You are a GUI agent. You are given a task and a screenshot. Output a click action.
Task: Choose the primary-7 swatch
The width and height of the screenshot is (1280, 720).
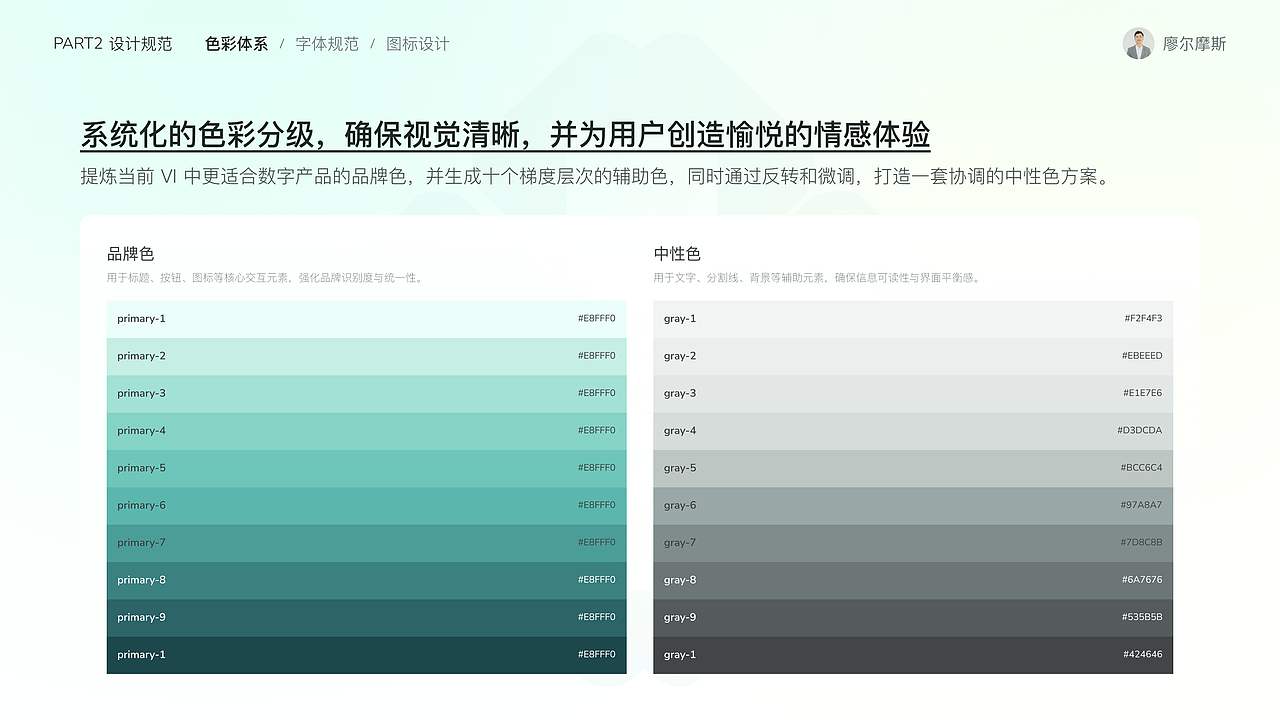(x=367, y=543)
